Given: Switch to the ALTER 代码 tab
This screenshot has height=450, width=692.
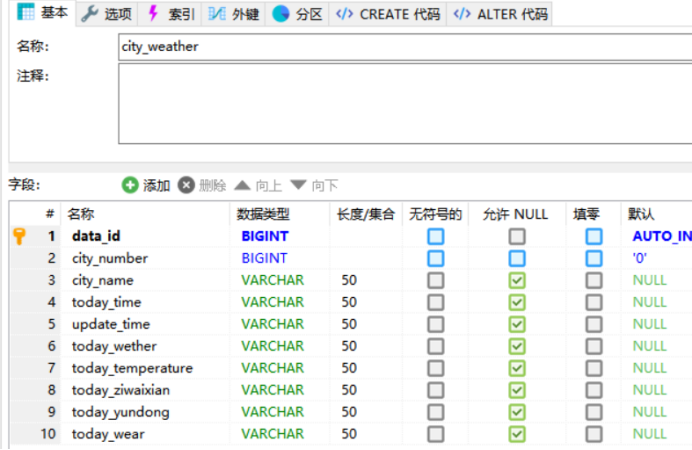Looking at the screenshot, I should click(x=500, y=14).
